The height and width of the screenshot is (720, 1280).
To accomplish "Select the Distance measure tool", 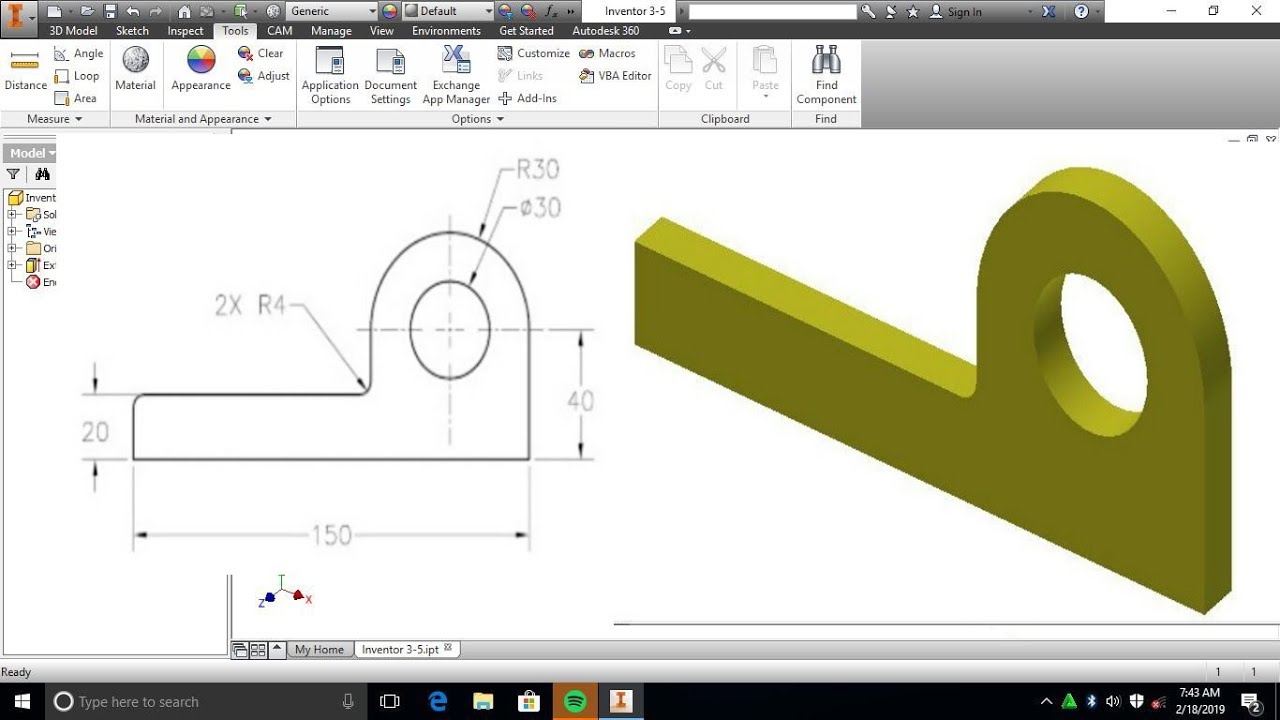I will pyautogui.click(x=25, y=71).
